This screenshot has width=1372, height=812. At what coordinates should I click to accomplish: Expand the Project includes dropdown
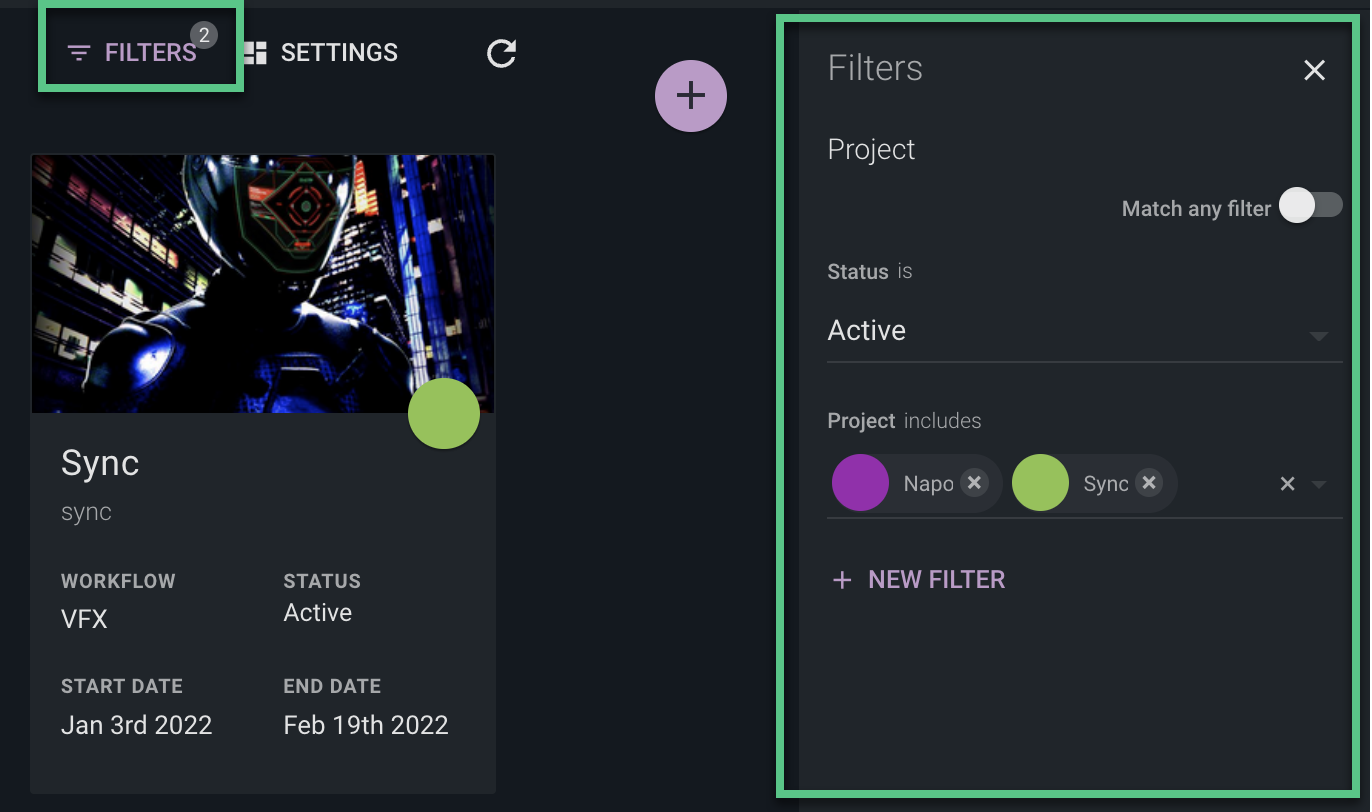[x=1319, y=483]
